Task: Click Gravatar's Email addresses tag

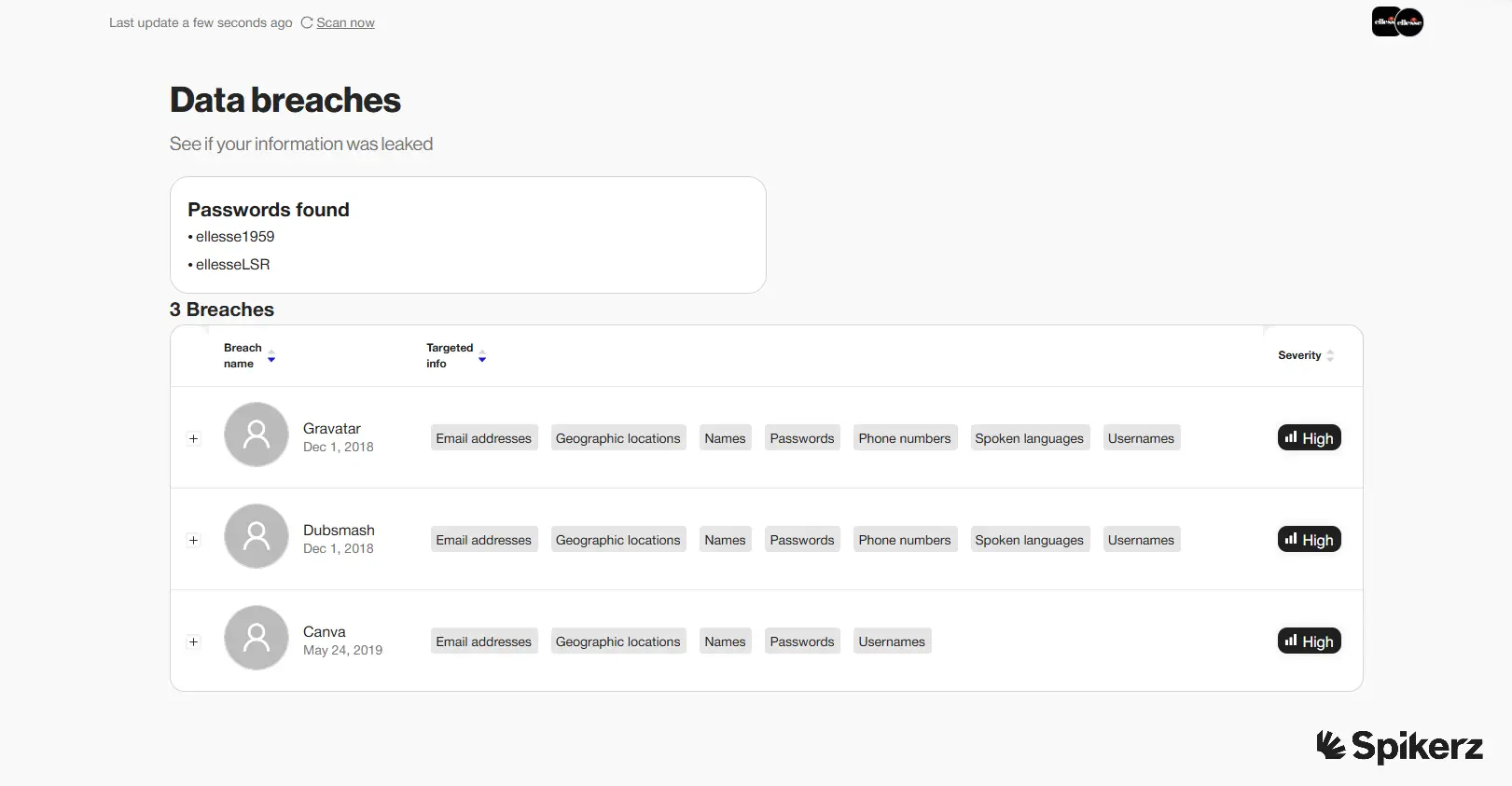Action: click(x=484, y=438)
